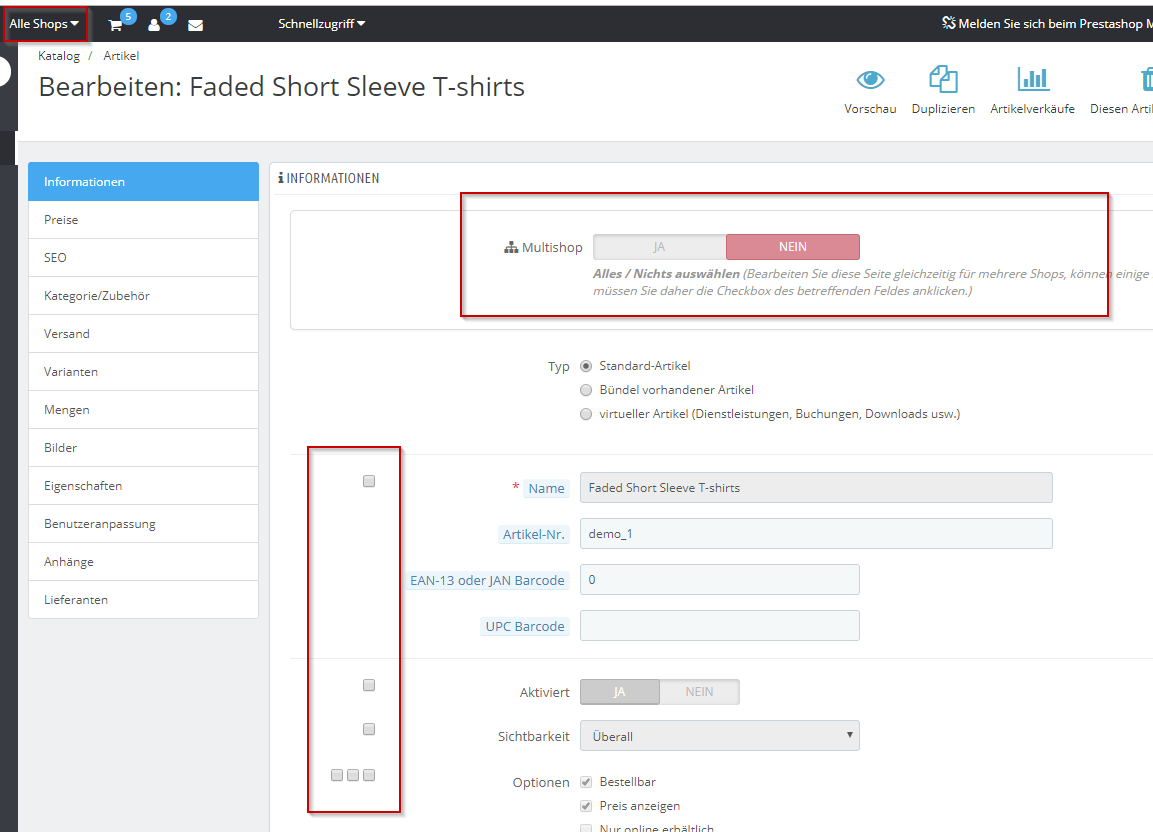The height and width of the screenshot is (832, 1153).
Task: Open the Varianten tab
Action: (143, 371)
